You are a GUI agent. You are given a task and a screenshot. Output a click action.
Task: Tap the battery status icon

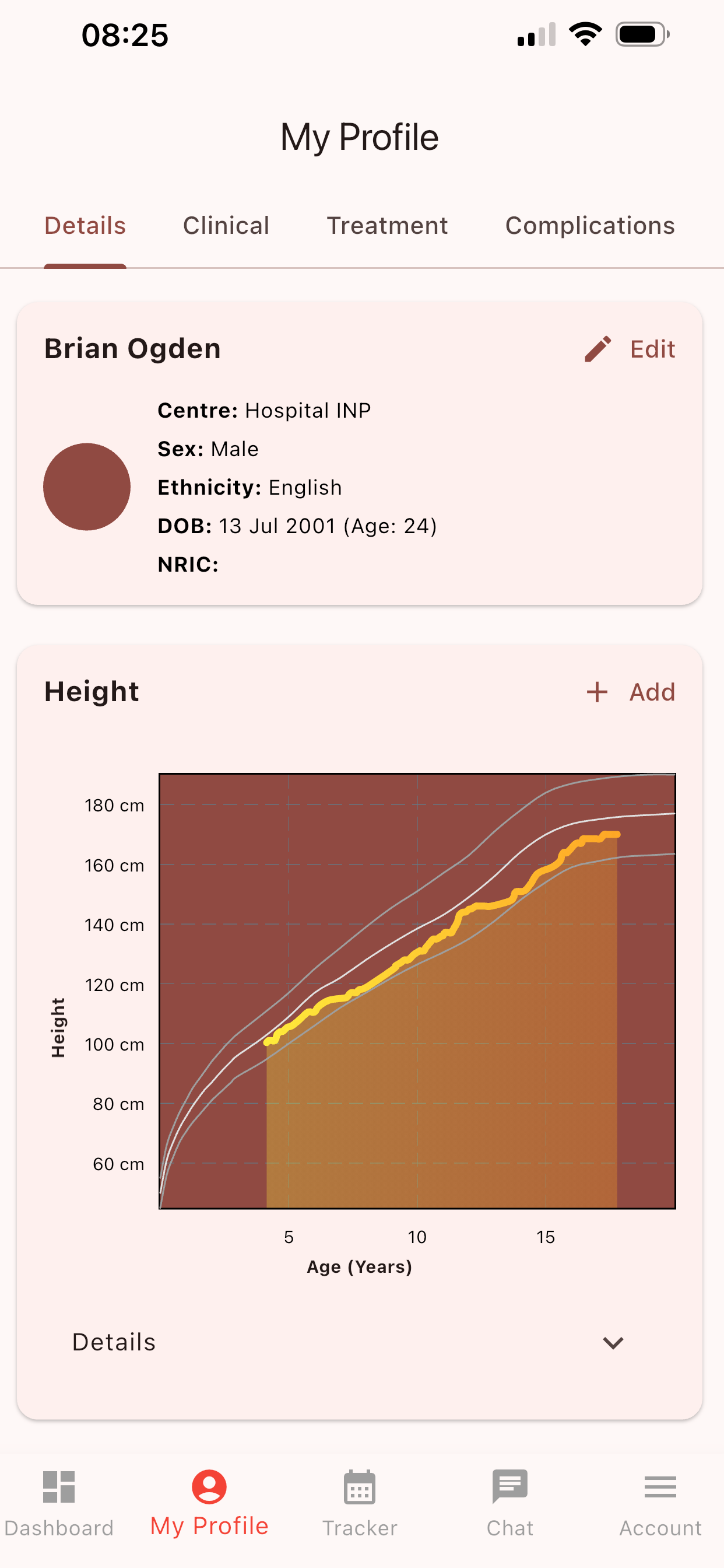642,34
